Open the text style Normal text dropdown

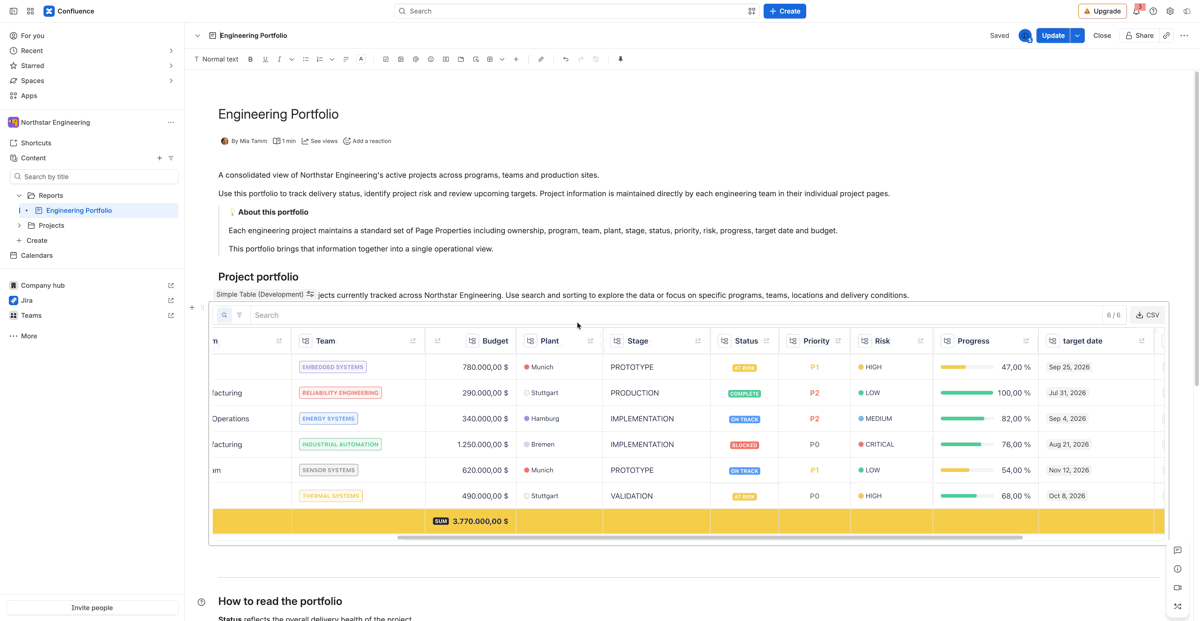click(x=216, y=59)
